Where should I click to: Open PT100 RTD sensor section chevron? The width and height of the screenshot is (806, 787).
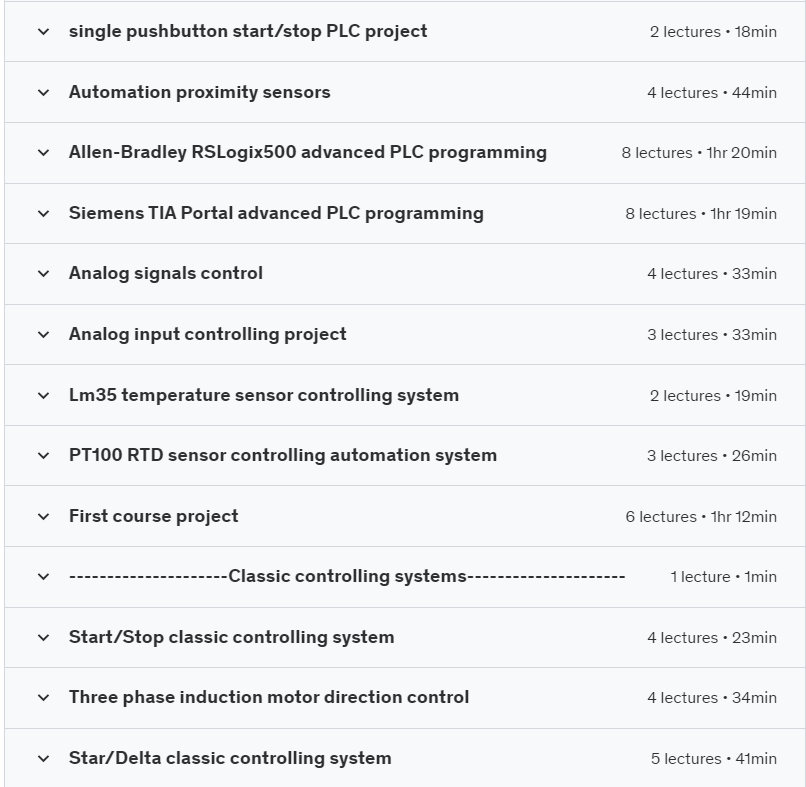(x=43, y=456)
